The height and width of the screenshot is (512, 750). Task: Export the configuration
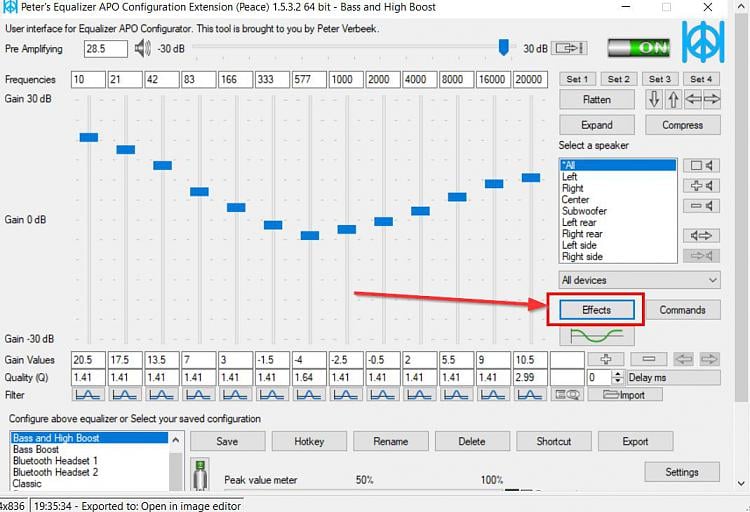(635, 441)
